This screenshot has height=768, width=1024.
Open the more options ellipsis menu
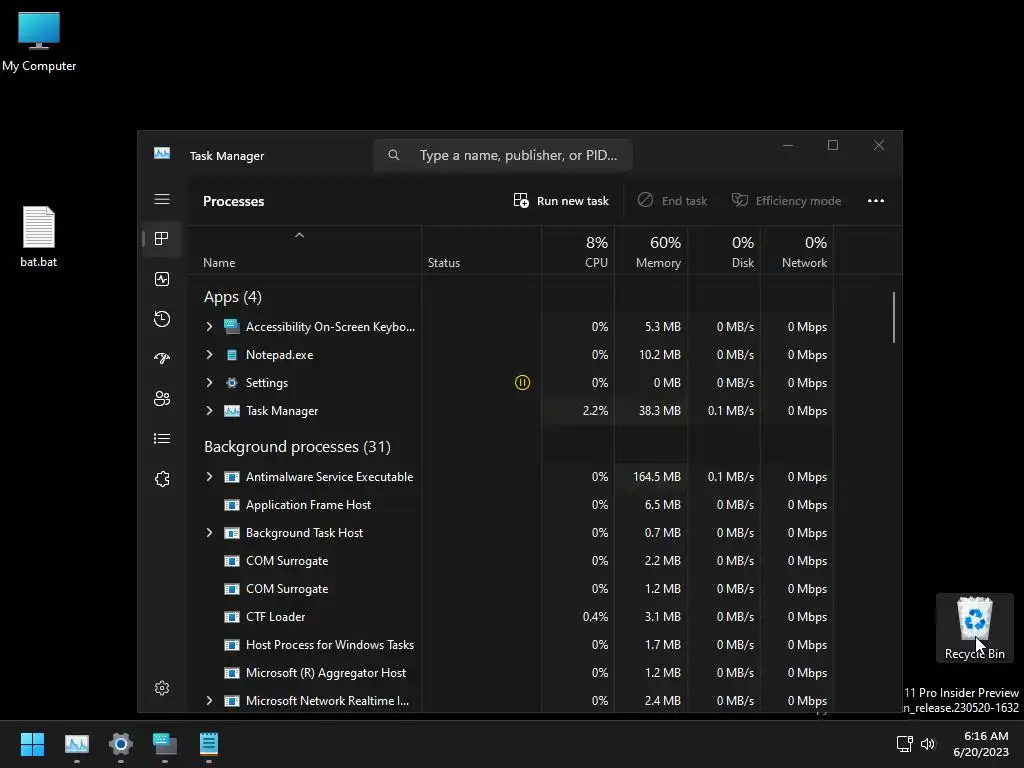pos(876,200)
